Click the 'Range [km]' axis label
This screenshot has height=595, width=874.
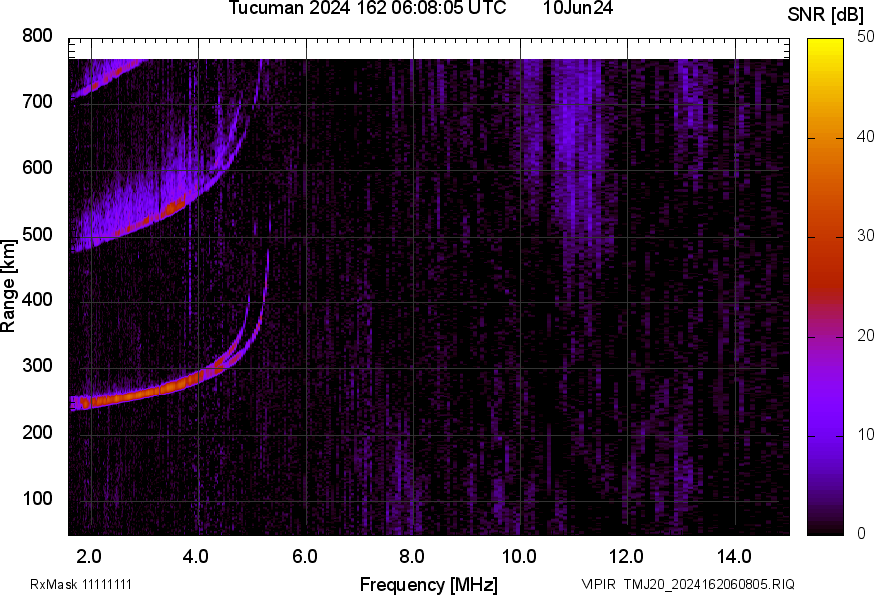[x=8, y=287]
